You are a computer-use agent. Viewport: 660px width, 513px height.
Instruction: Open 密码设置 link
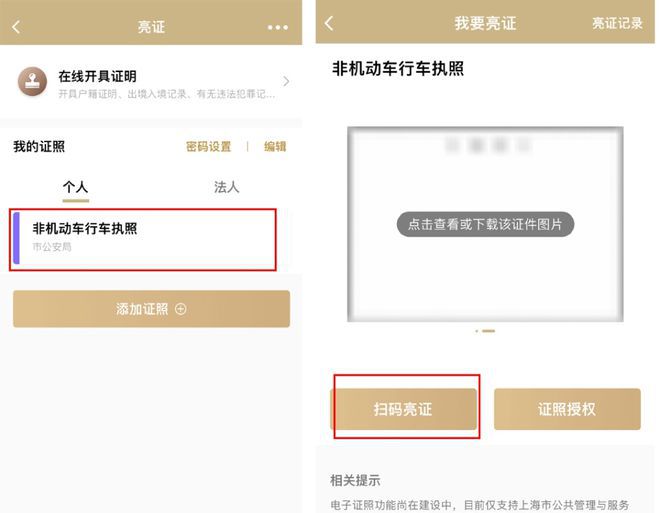coord(208,146)
